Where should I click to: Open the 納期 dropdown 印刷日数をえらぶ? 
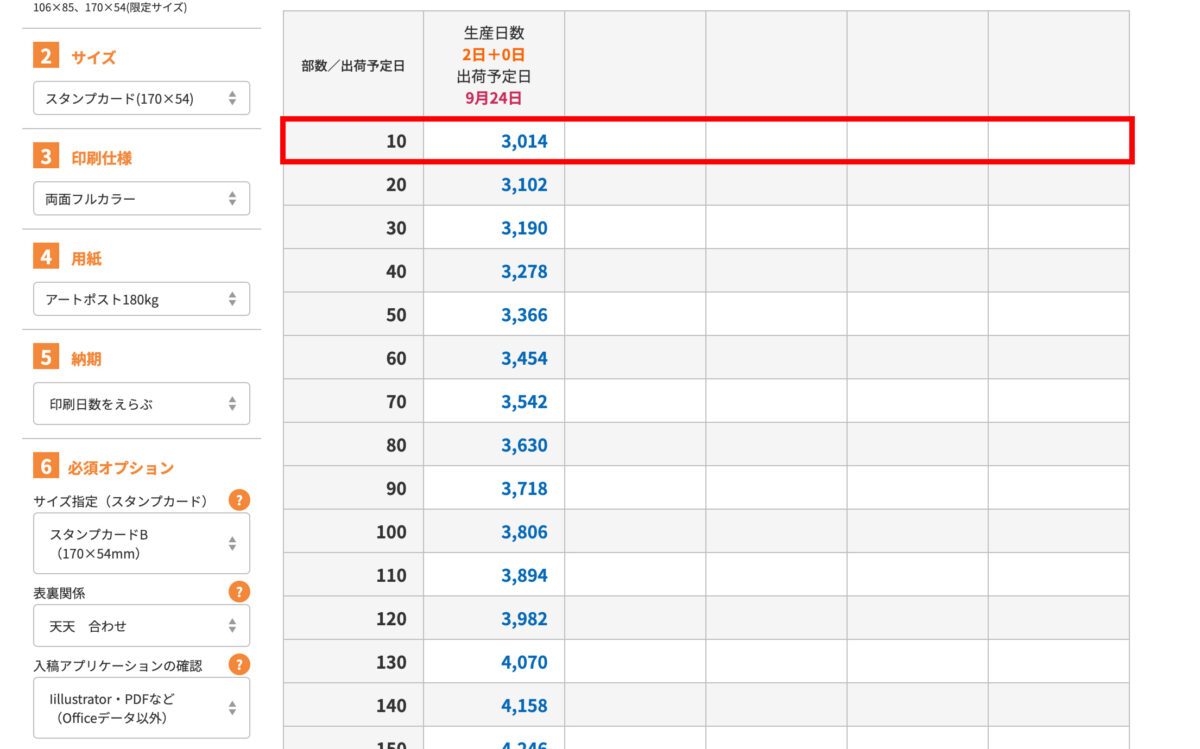[141, 404]
